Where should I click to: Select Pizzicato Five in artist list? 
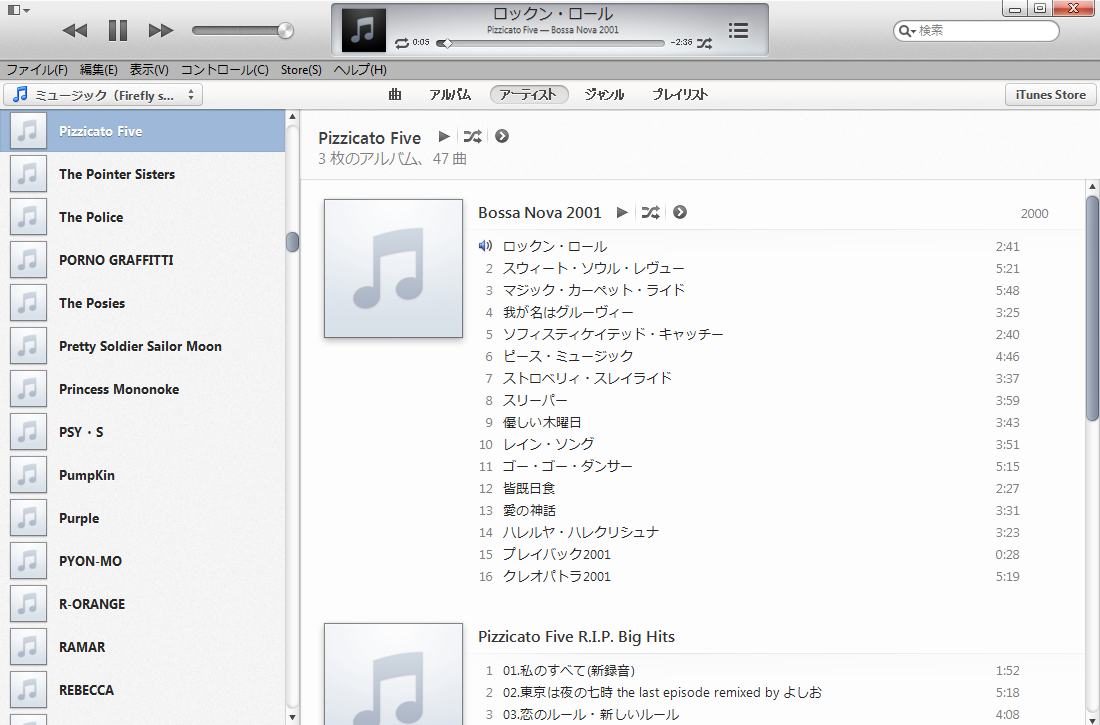[x=142, y=131]
